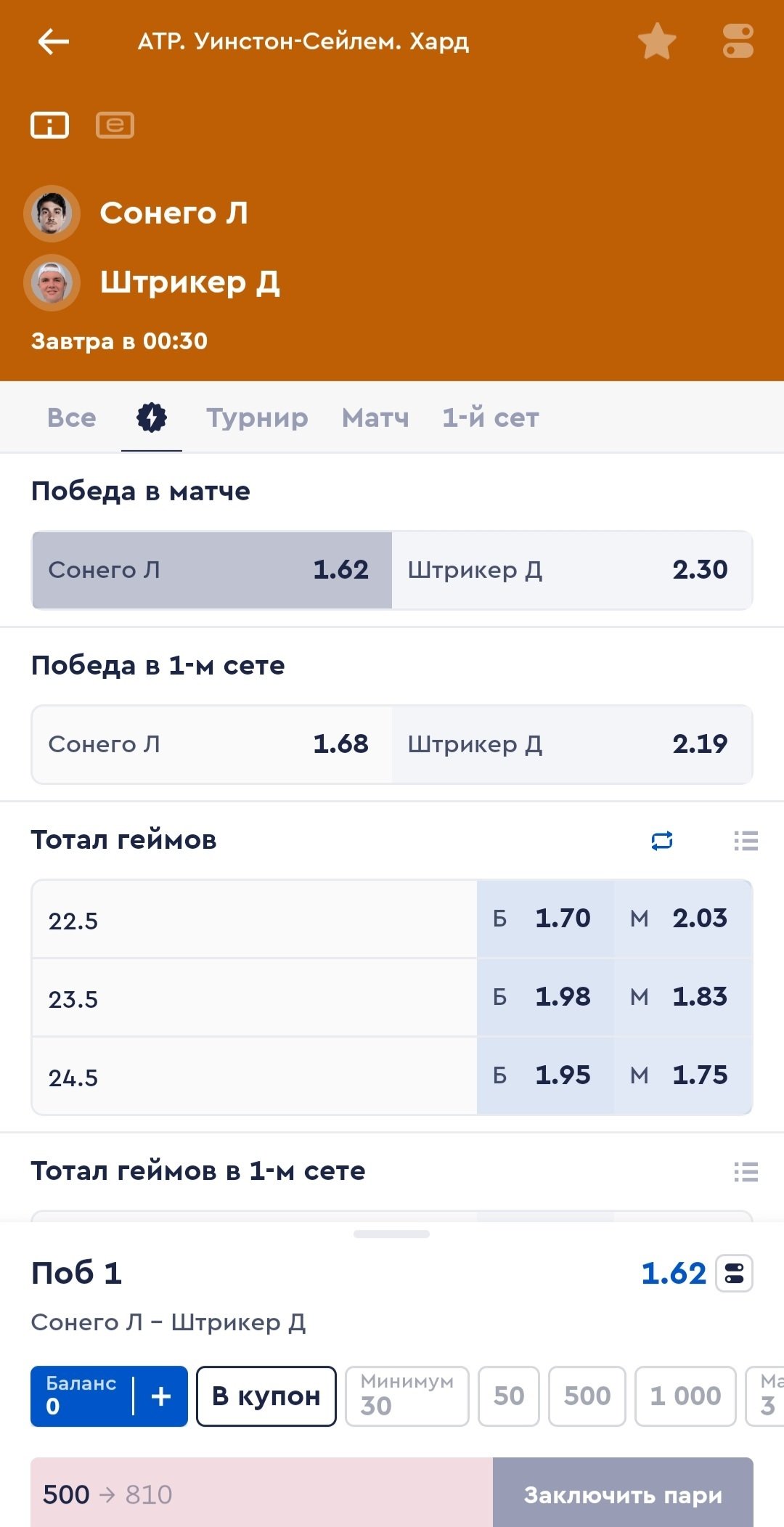This screenshot has height=1527, width=784.
Task: Choose the 500 quick stake chip
Action: 587,1396
